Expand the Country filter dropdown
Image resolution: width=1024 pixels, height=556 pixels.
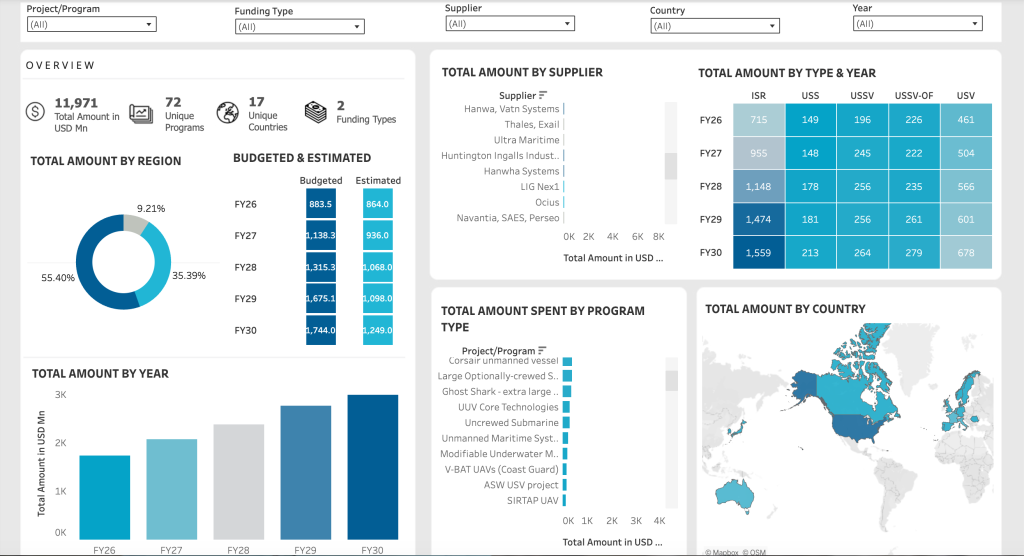point(714,26)
